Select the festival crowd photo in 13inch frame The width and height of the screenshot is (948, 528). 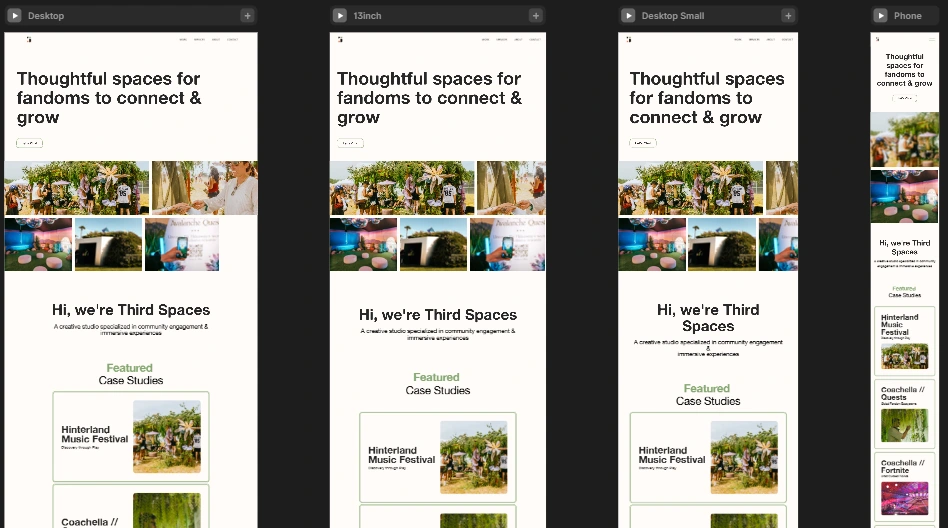(x=402, y=188)
